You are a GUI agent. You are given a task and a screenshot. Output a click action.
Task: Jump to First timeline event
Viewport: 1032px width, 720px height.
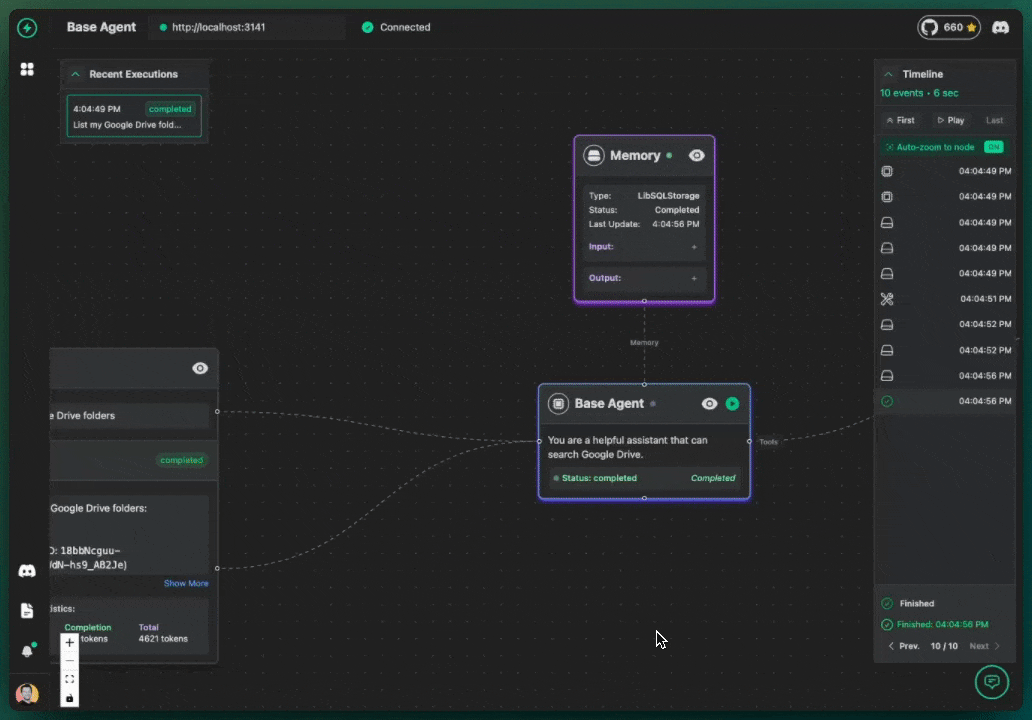900,120
